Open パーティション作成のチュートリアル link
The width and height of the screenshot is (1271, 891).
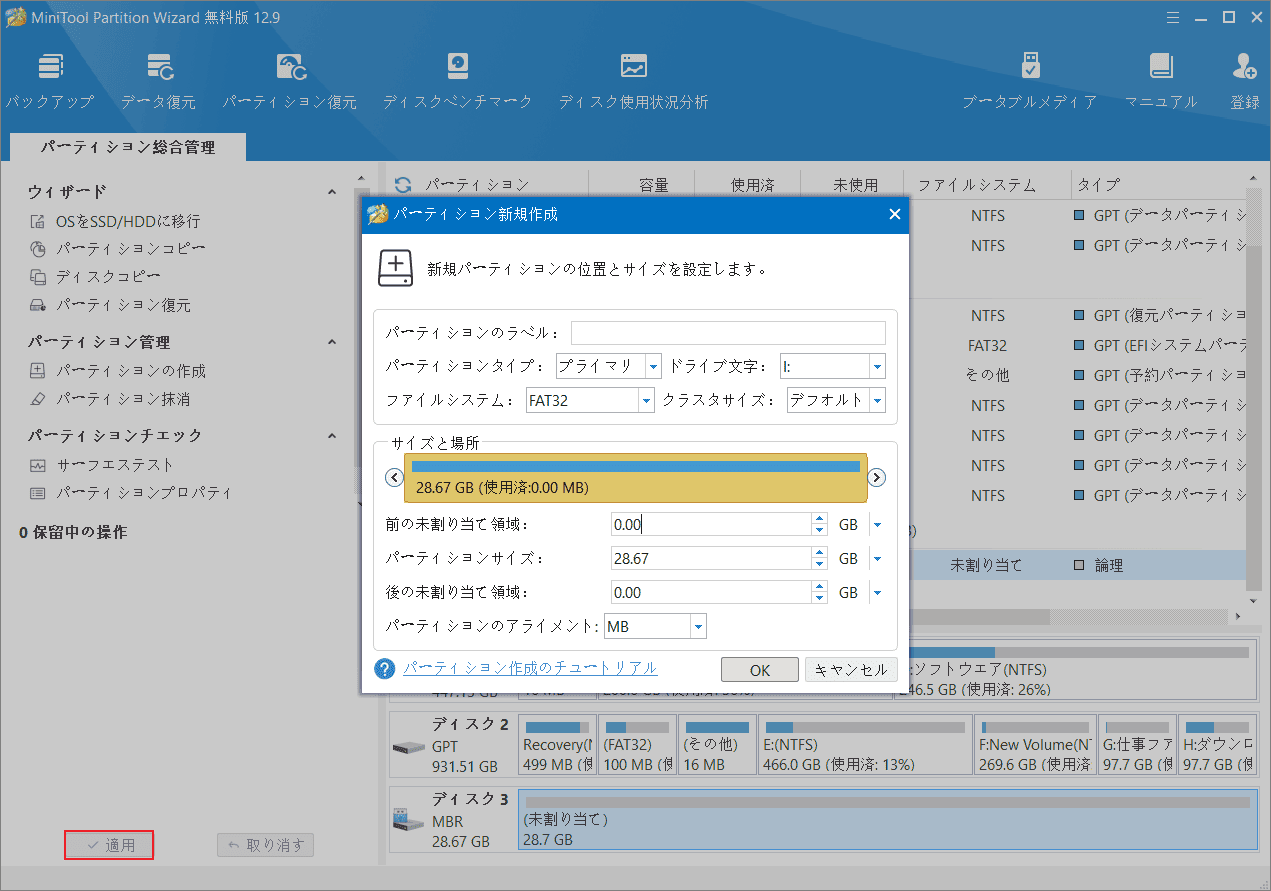[530, 668]
